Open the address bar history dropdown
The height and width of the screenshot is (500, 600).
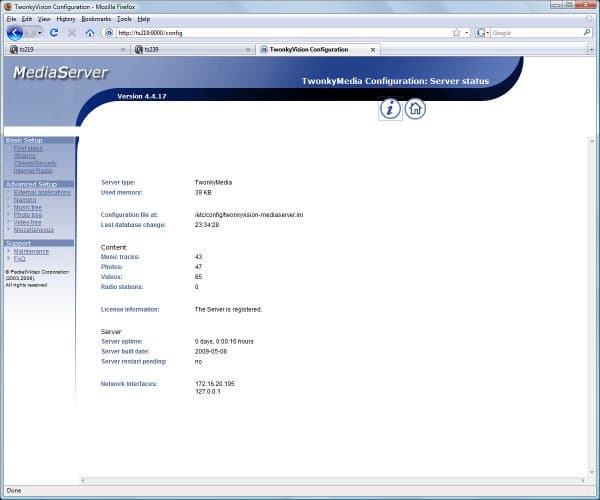tap(466, 33)
